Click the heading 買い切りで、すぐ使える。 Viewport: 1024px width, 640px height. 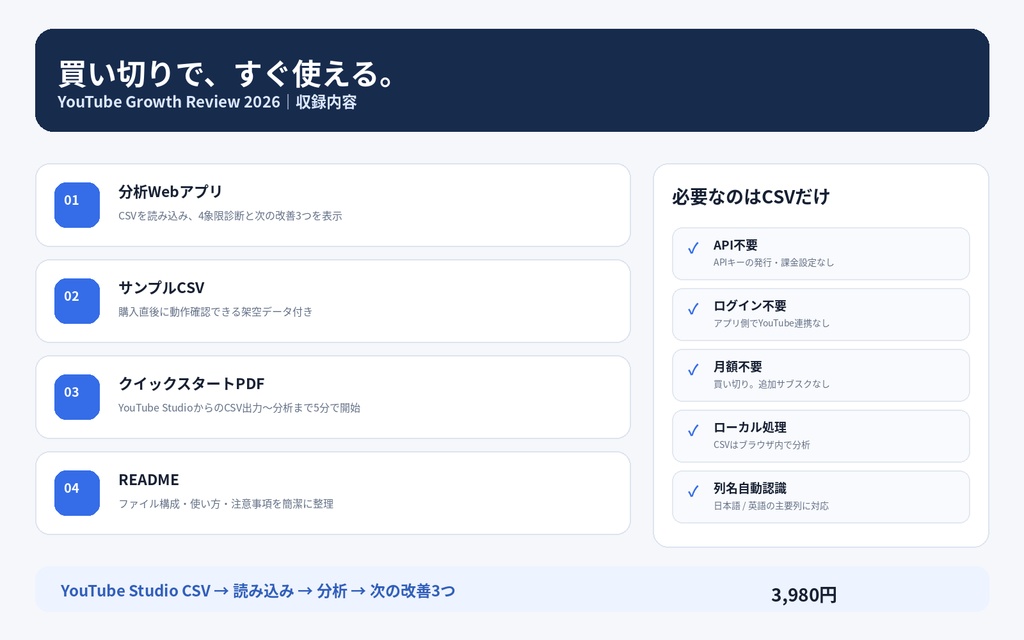pyautogui.click(x=226, y=73)
